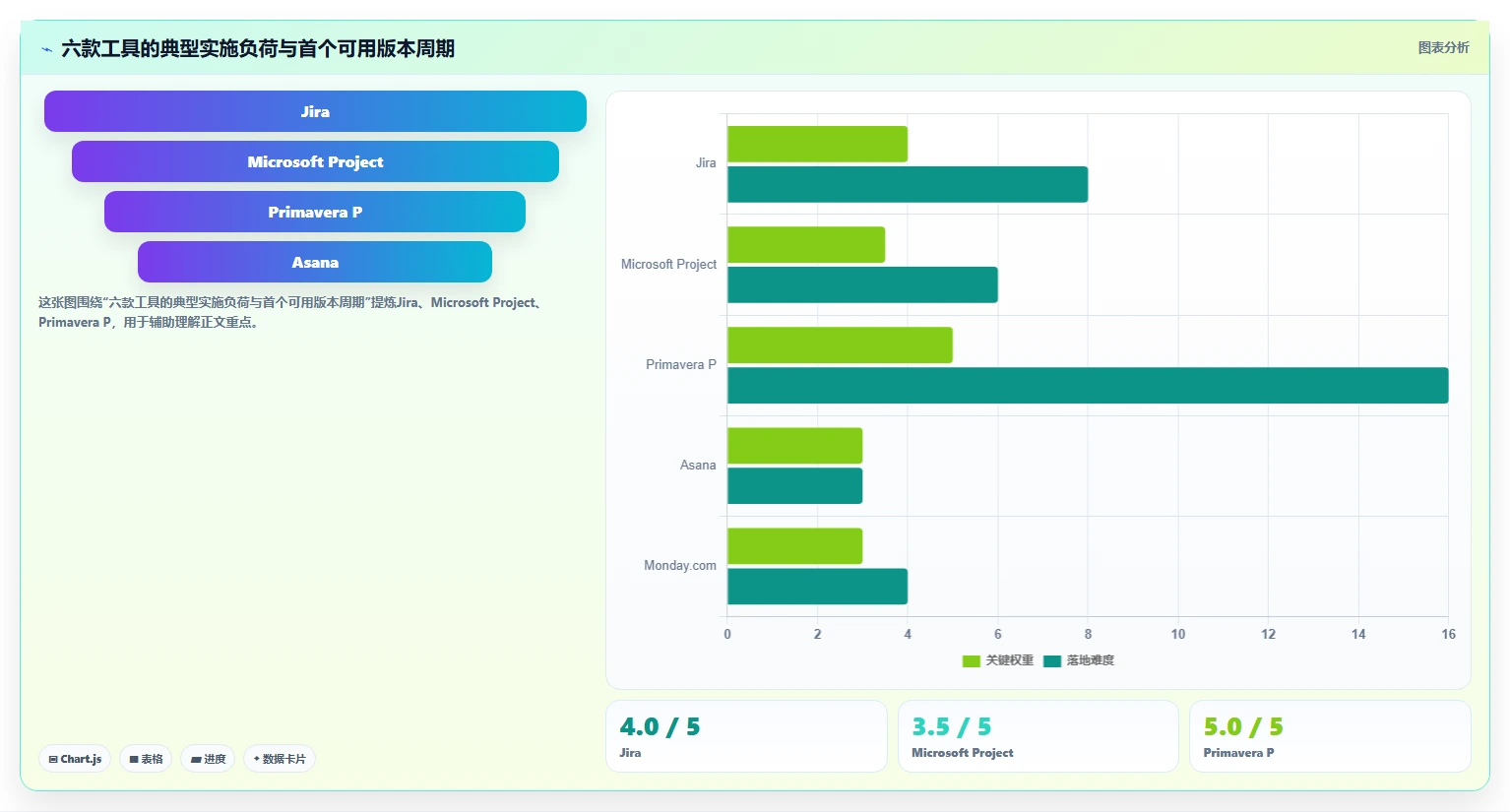Click the Jira axis label in the chart
The height and width of the screenshot is (812, 1510).
tap(706, 163)
